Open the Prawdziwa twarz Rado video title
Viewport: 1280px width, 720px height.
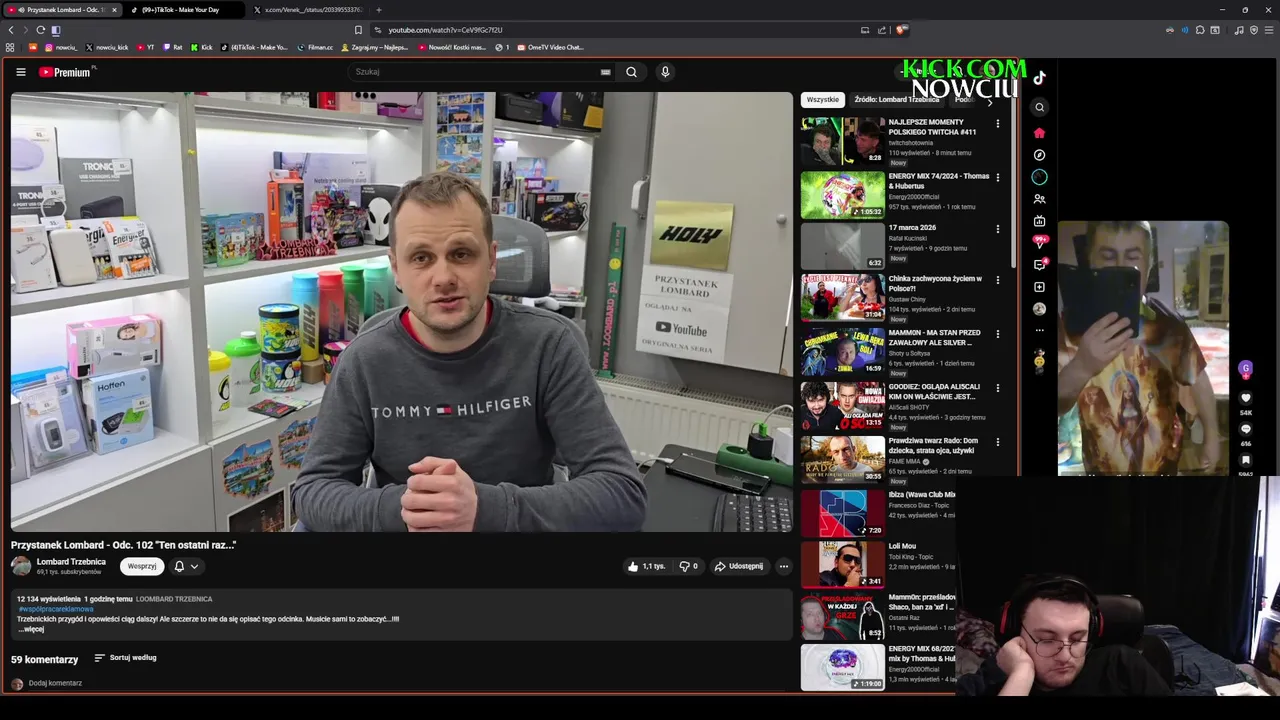click(933, 446)
